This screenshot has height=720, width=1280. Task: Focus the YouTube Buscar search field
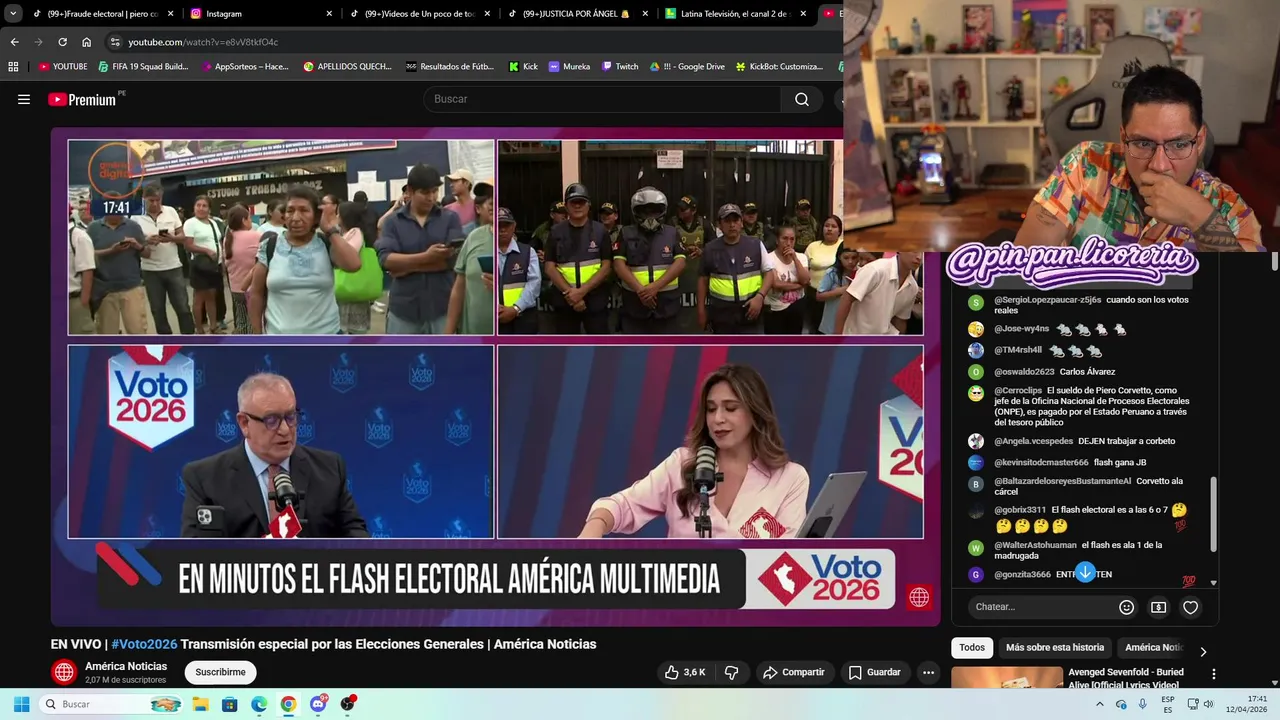tap(602, 99)
